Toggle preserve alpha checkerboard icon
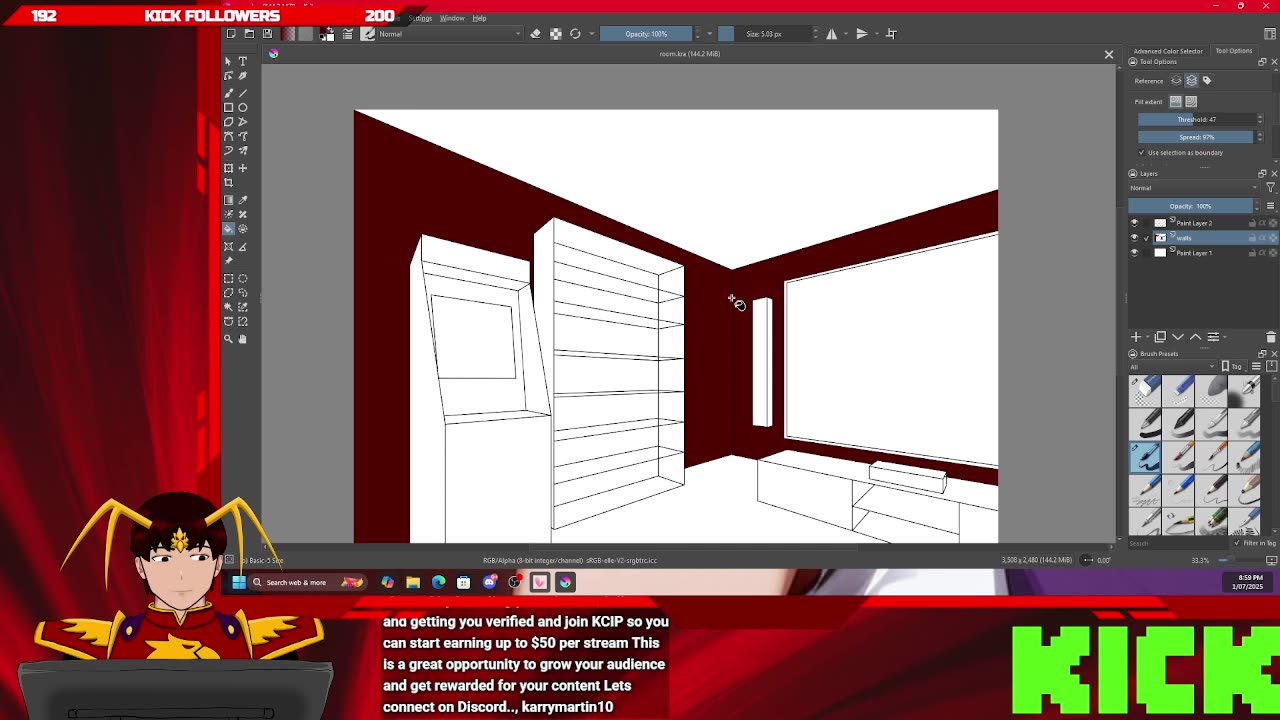 pos(555,34)
